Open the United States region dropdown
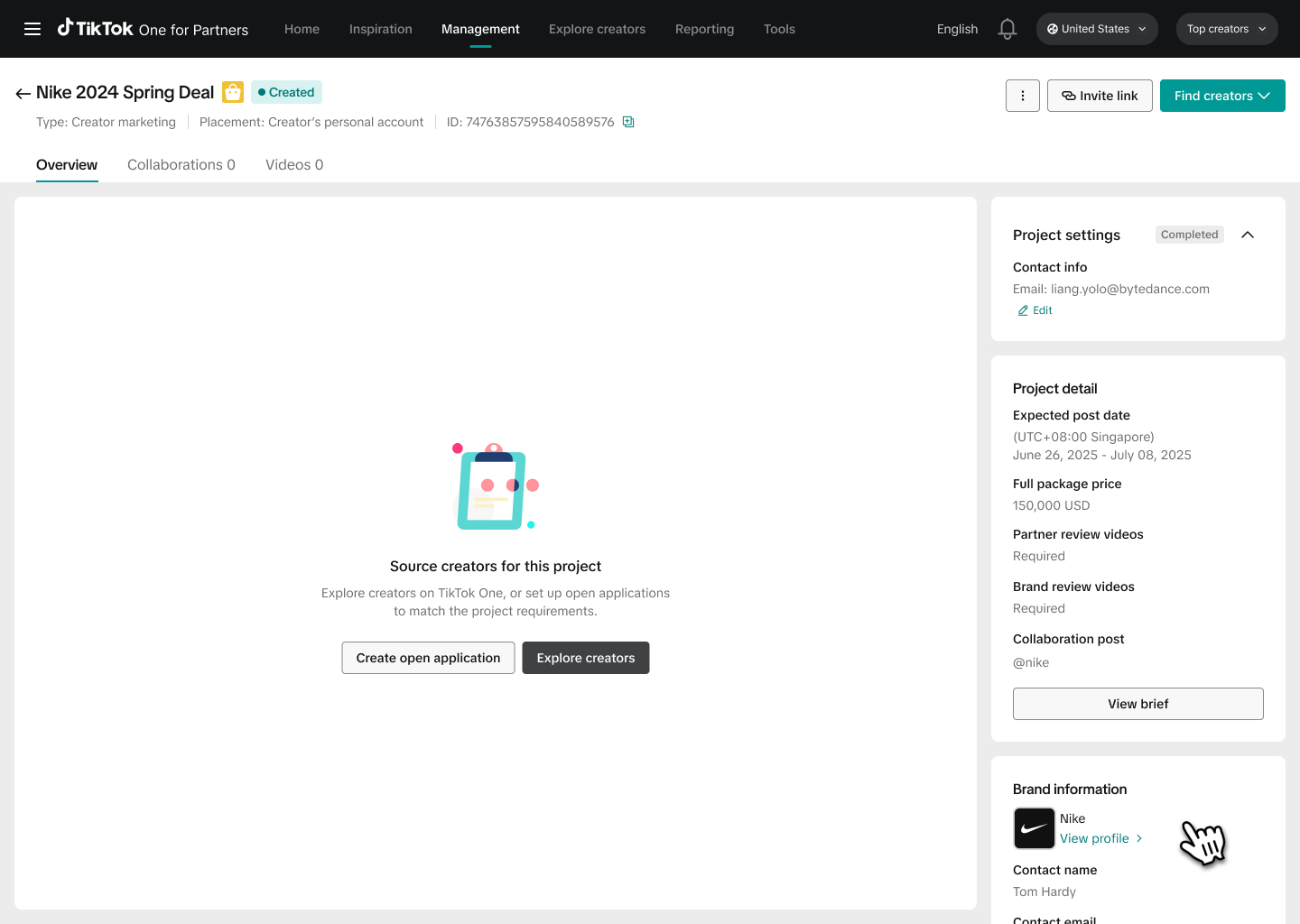 [1097, 29]
